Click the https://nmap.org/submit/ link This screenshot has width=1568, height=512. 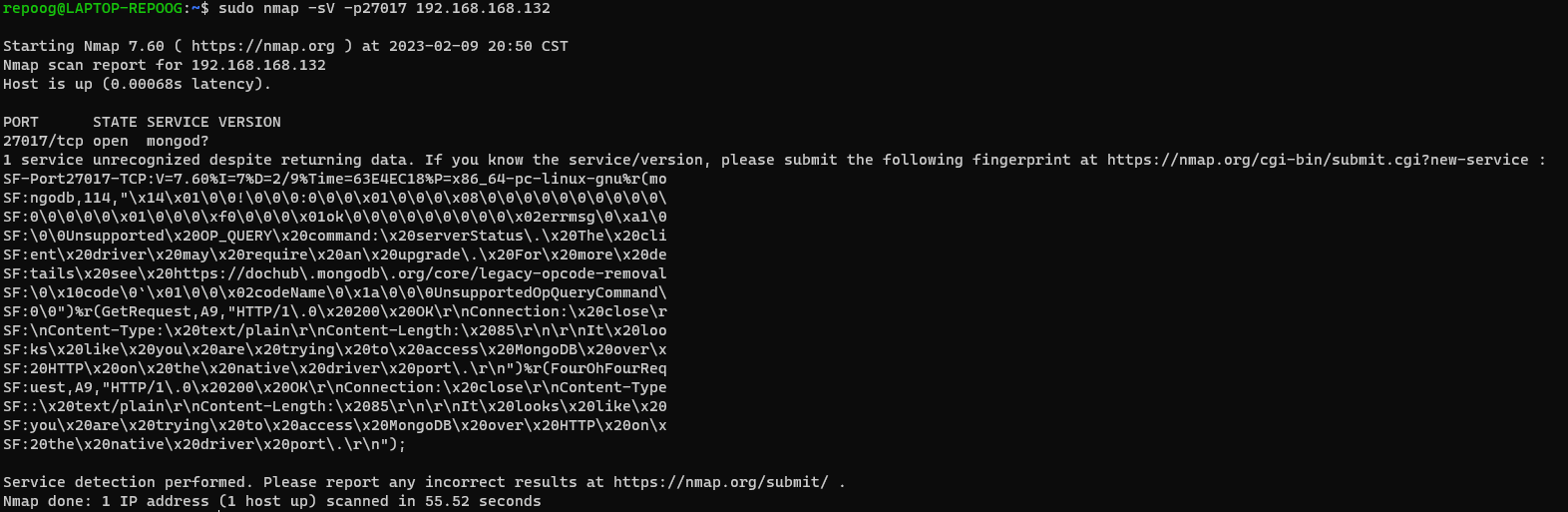720,482
